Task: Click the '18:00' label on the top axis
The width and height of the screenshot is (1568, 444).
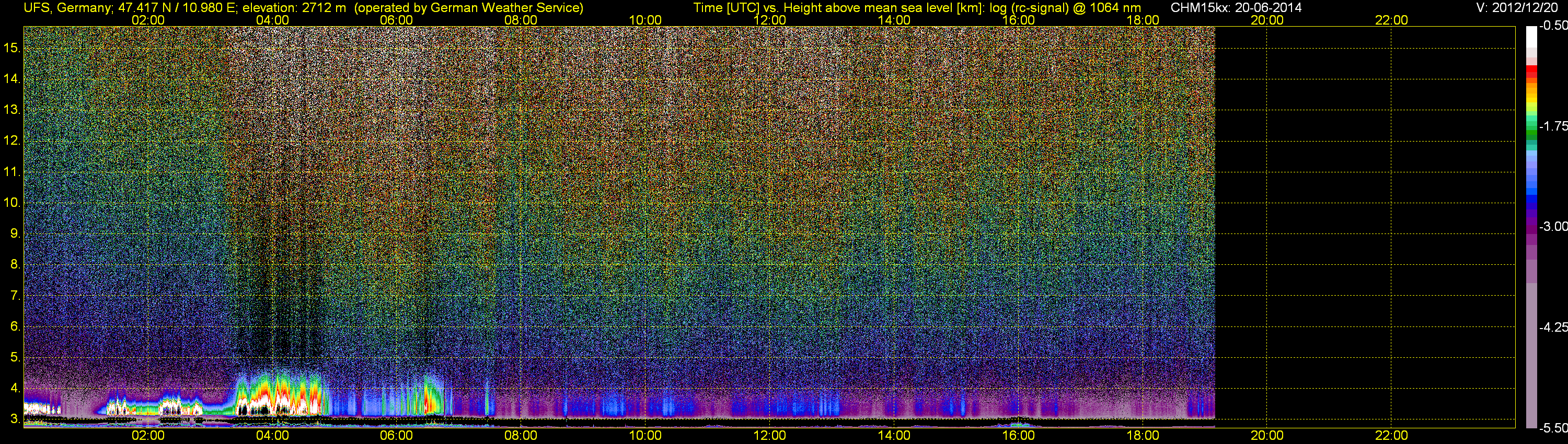Action: coord(1143,20)
